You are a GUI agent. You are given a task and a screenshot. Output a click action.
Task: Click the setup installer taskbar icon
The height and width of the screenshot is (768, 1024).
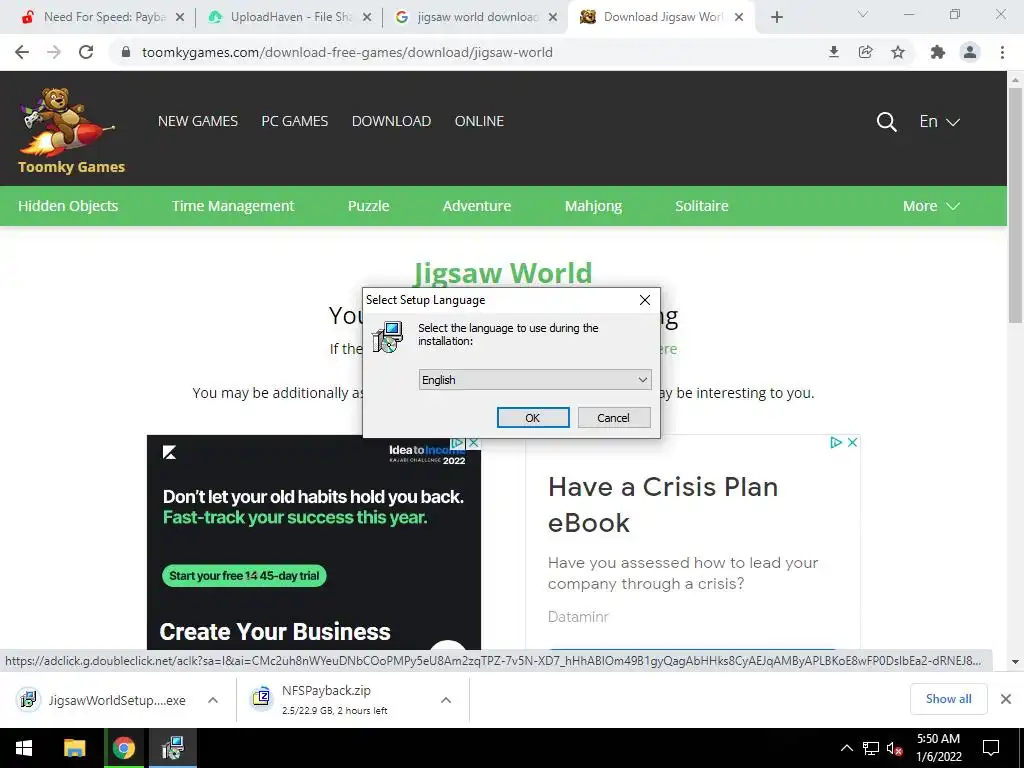click(172, 748)
